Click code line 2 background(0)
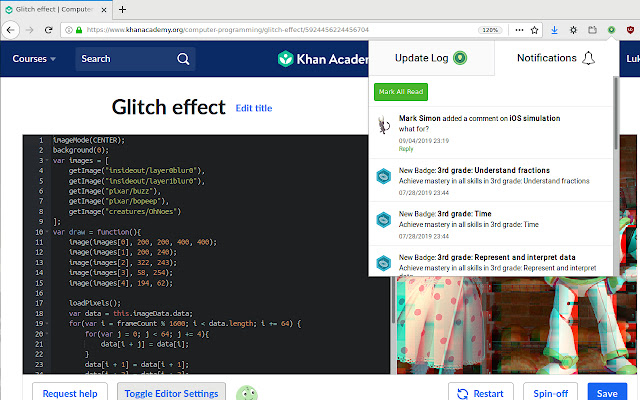The width and height of the screenshot is (640, 400). [80, 150]
